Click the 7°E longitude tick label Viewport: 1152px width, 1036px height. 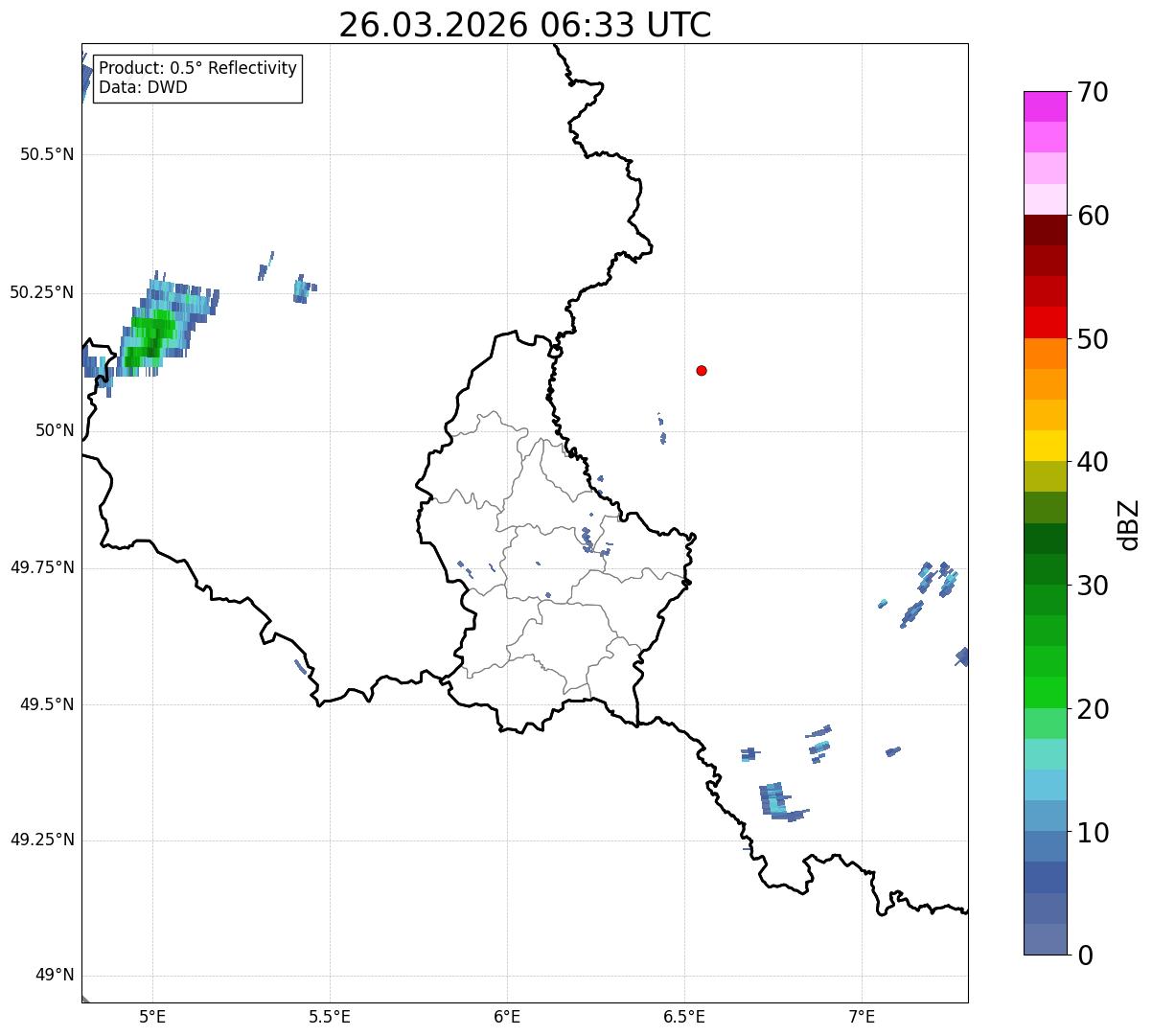(x=862, y=1016)
